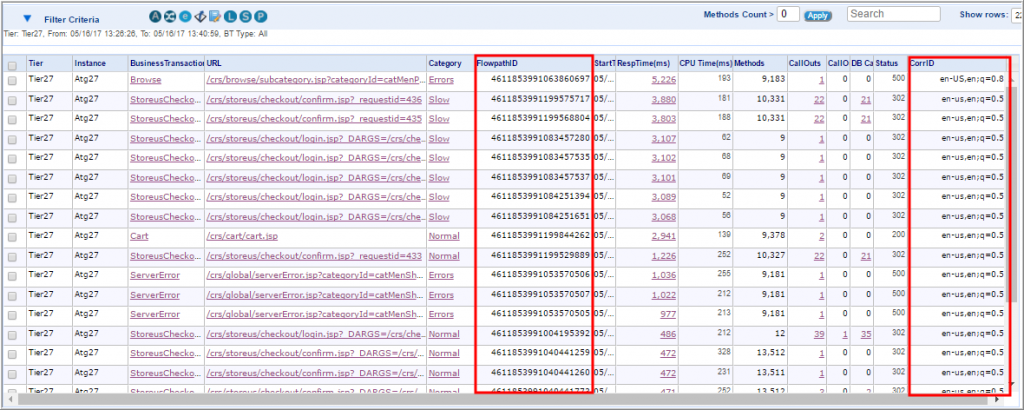Select the checkbox for the 3,803 ms row

point(12,120)
